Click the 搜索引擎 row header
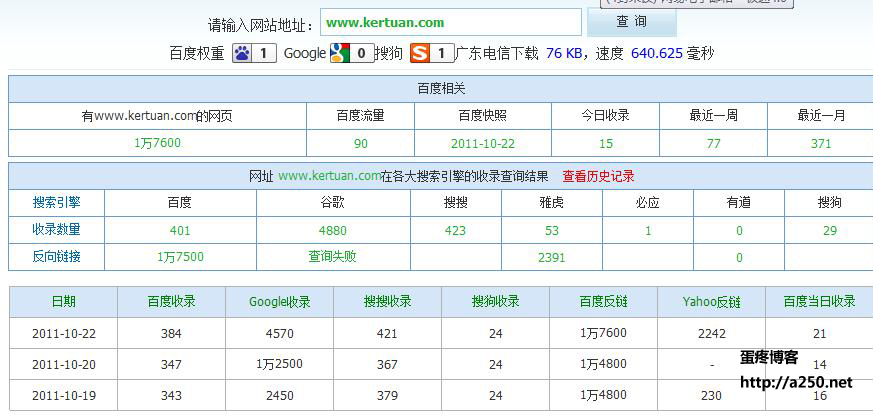The width and height of the screenshot is (873, 416). click(56, 203)
